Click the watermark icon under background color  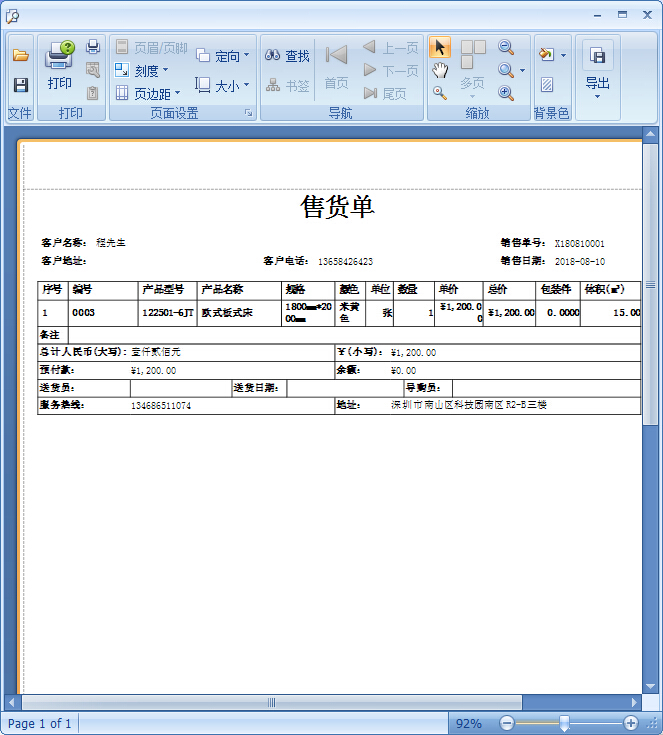pyautogui.click(x=546, y=85)
